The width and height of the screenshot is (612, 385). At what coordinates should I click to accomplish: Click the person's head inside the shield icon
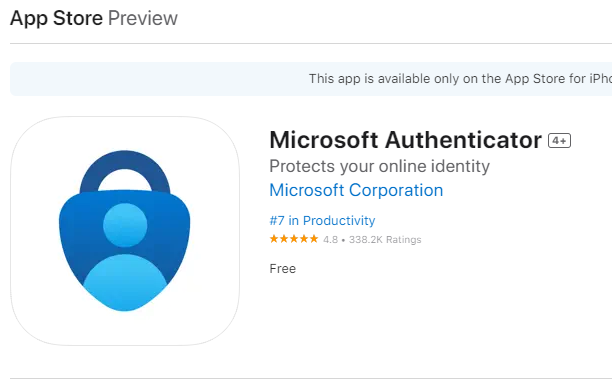click(x=125, y=225)
